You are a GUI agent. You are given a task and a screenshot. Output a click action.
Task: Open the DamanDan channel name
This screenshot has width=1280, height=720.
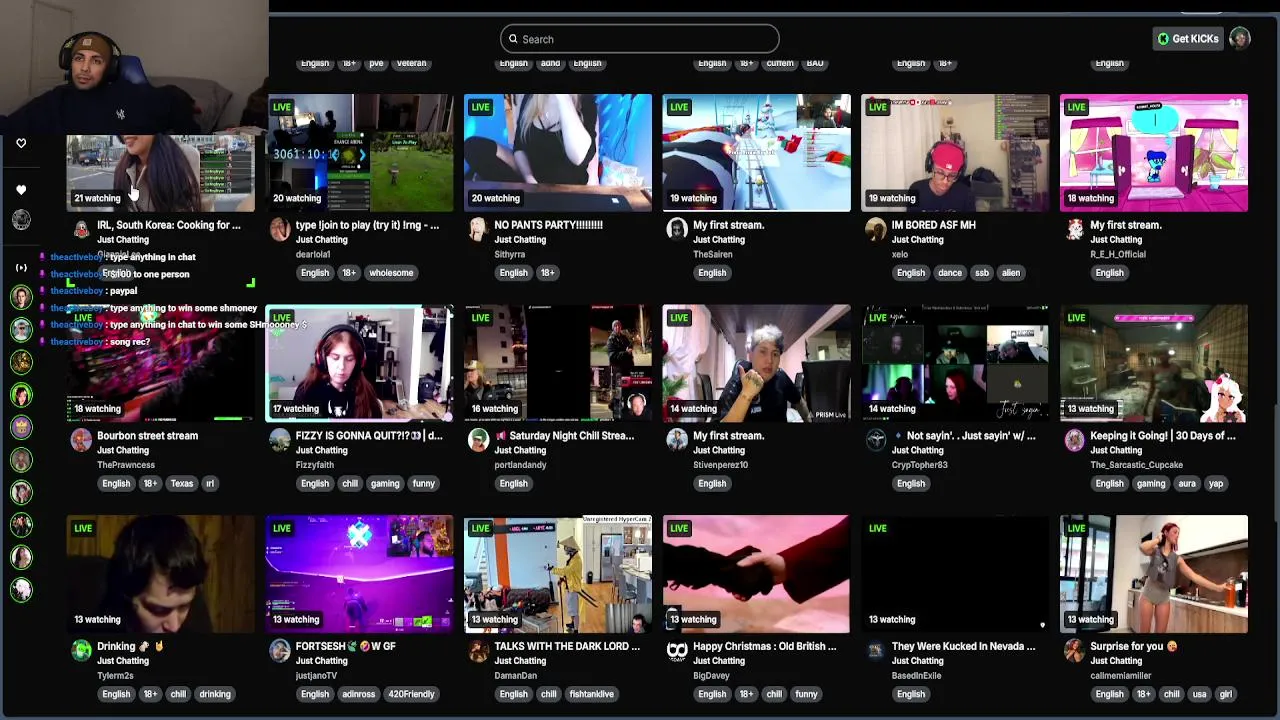(x=516, y=676)
